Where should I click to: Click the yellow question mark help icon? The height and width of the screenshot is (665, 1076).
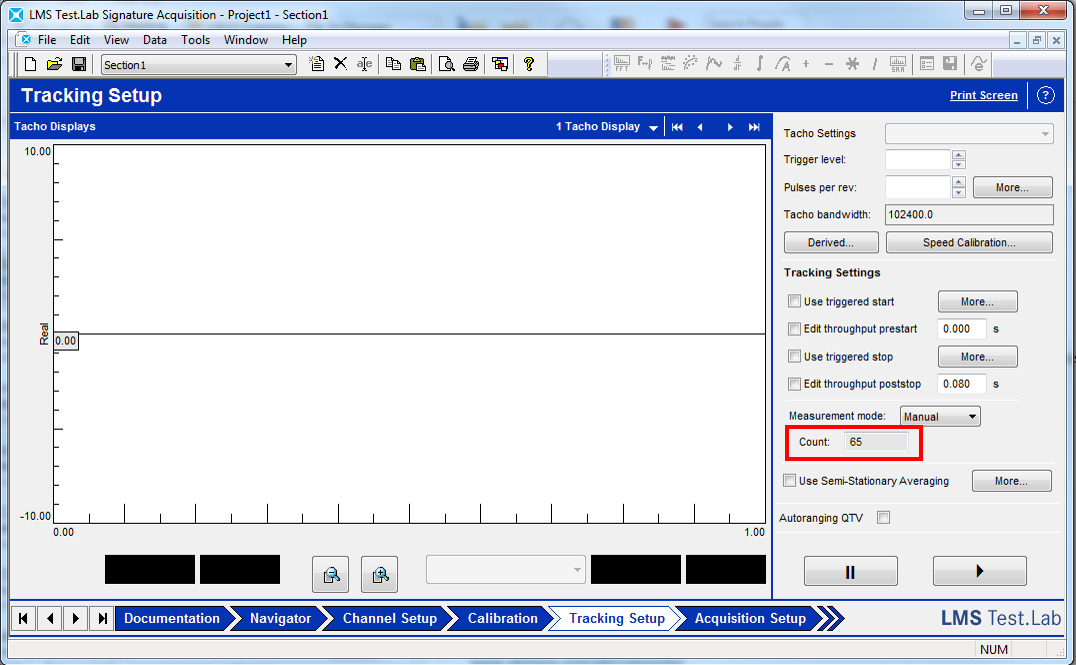[528, 64]
